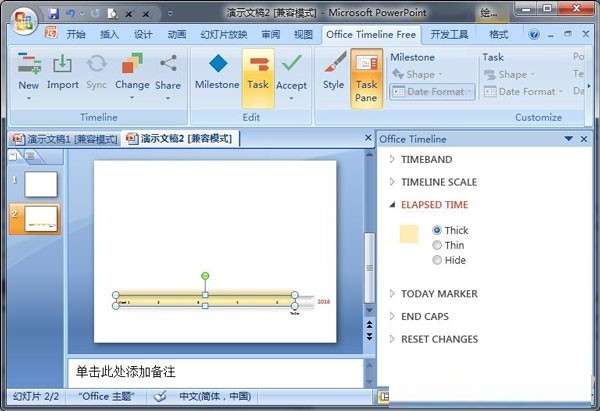
Task: Click the elapsed time color swatch
Action: pyautogui.click(x=409, y=234)
